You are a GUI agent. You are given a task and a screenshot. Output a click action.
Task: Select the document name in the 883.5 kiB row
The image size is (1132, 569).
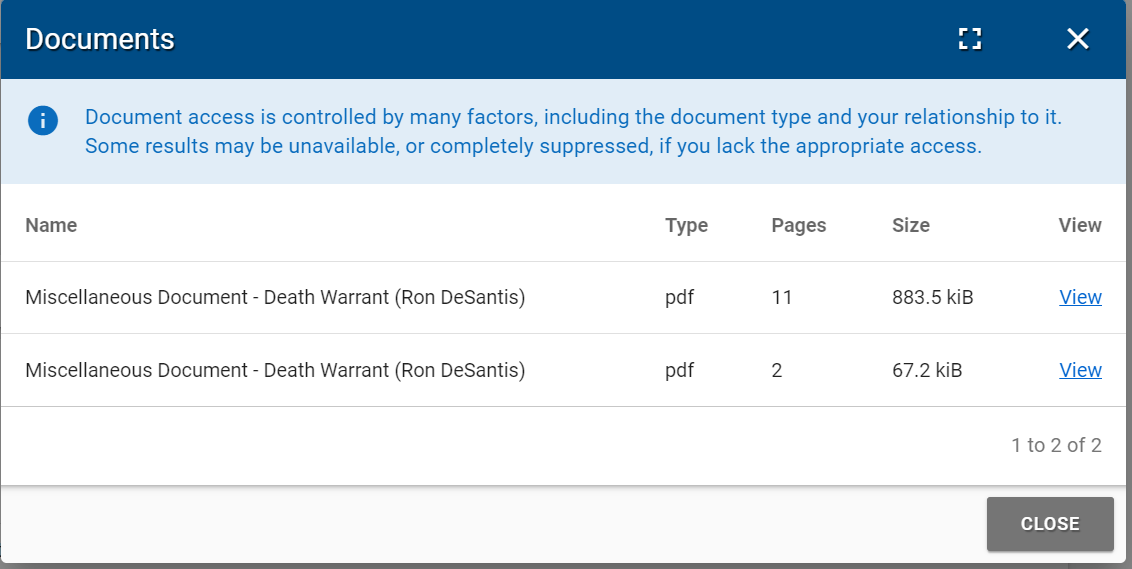pyautogui.click(x=275, y=297)
